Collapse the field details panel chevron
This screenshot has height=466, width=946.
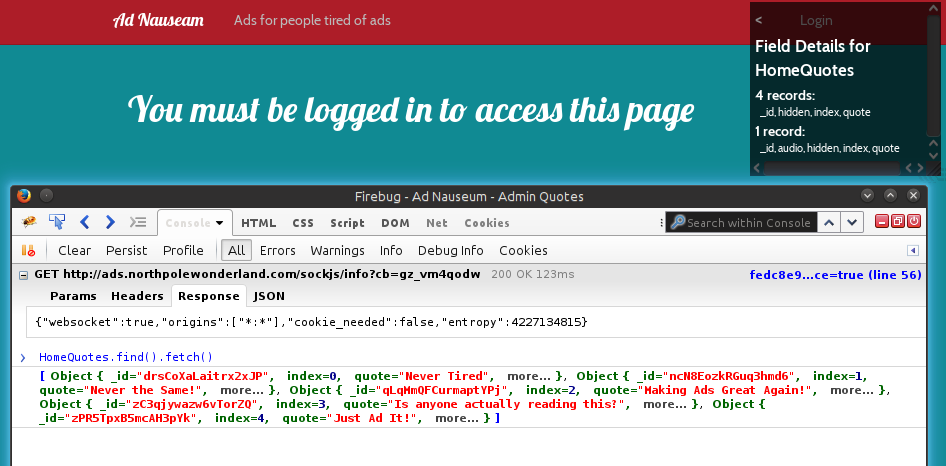point(759,20)
